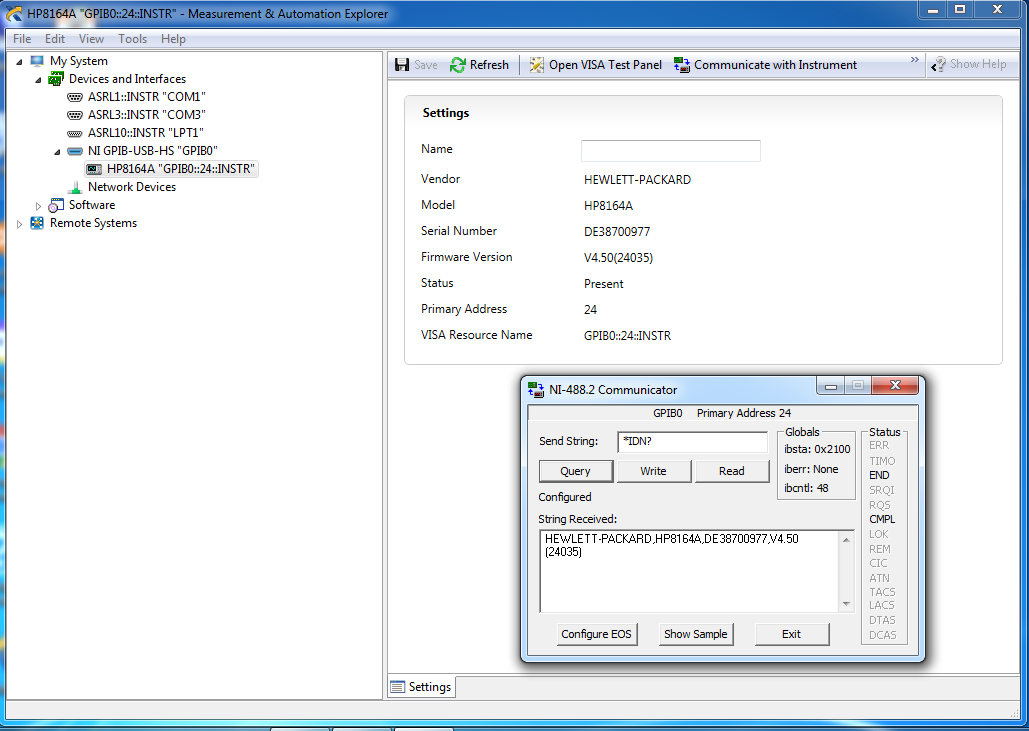Click the Save disk icon in toolbar
The width and height of the screenshot is (1029, 731).
coord(402,65)
